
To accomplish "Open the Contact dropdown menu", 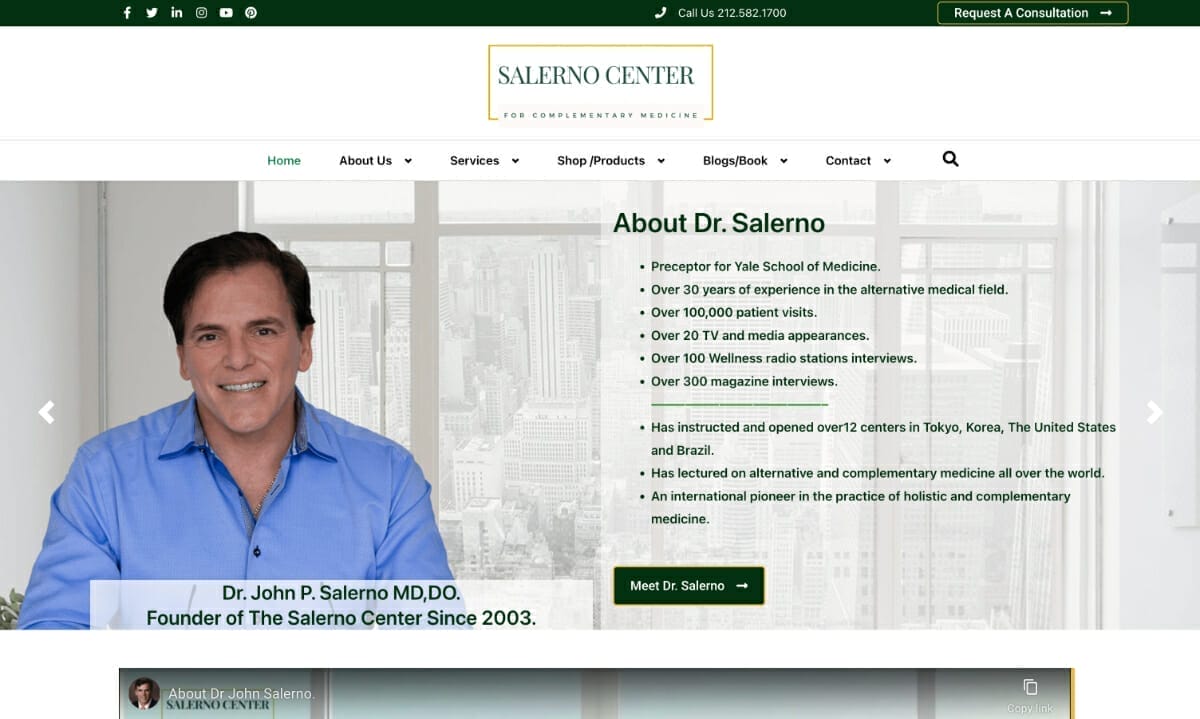I will pyautogui.click(x=849, y=160).
